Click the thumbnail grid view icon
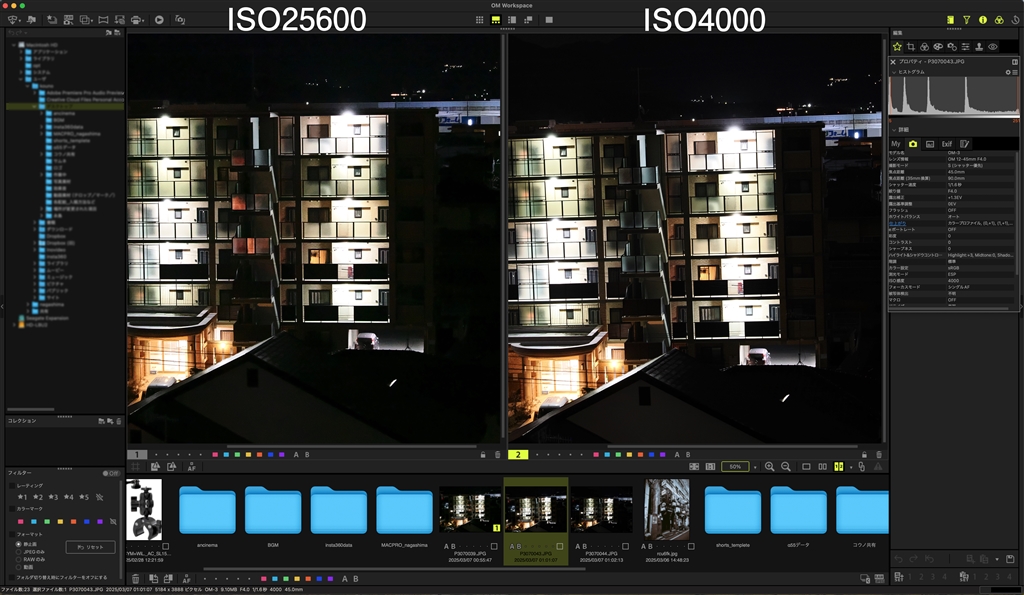Screen dimensions: 1024x595 pyautogui.click(x=479, y=20)
